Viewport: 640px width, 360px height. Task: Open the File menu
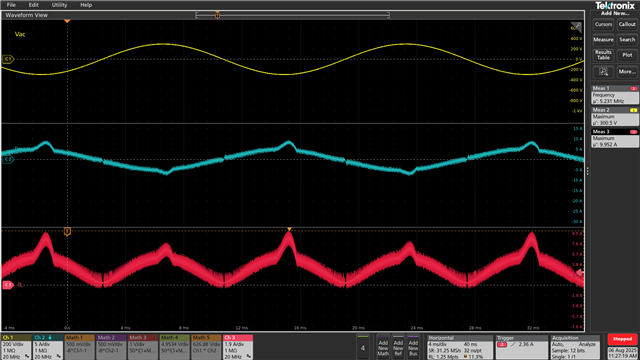click(x=11, y=5)
